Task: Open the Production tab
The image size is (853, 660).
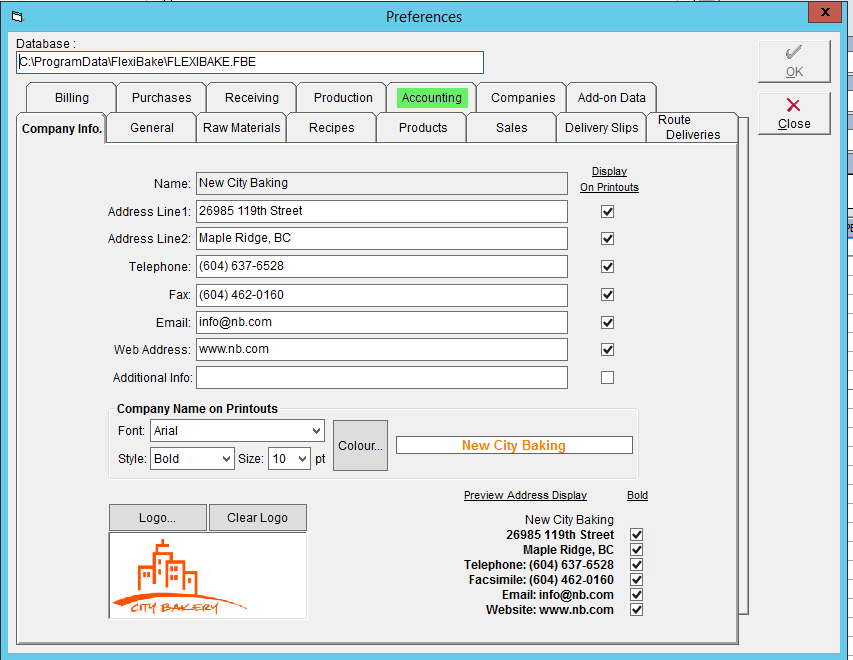Action: point(343,97)
